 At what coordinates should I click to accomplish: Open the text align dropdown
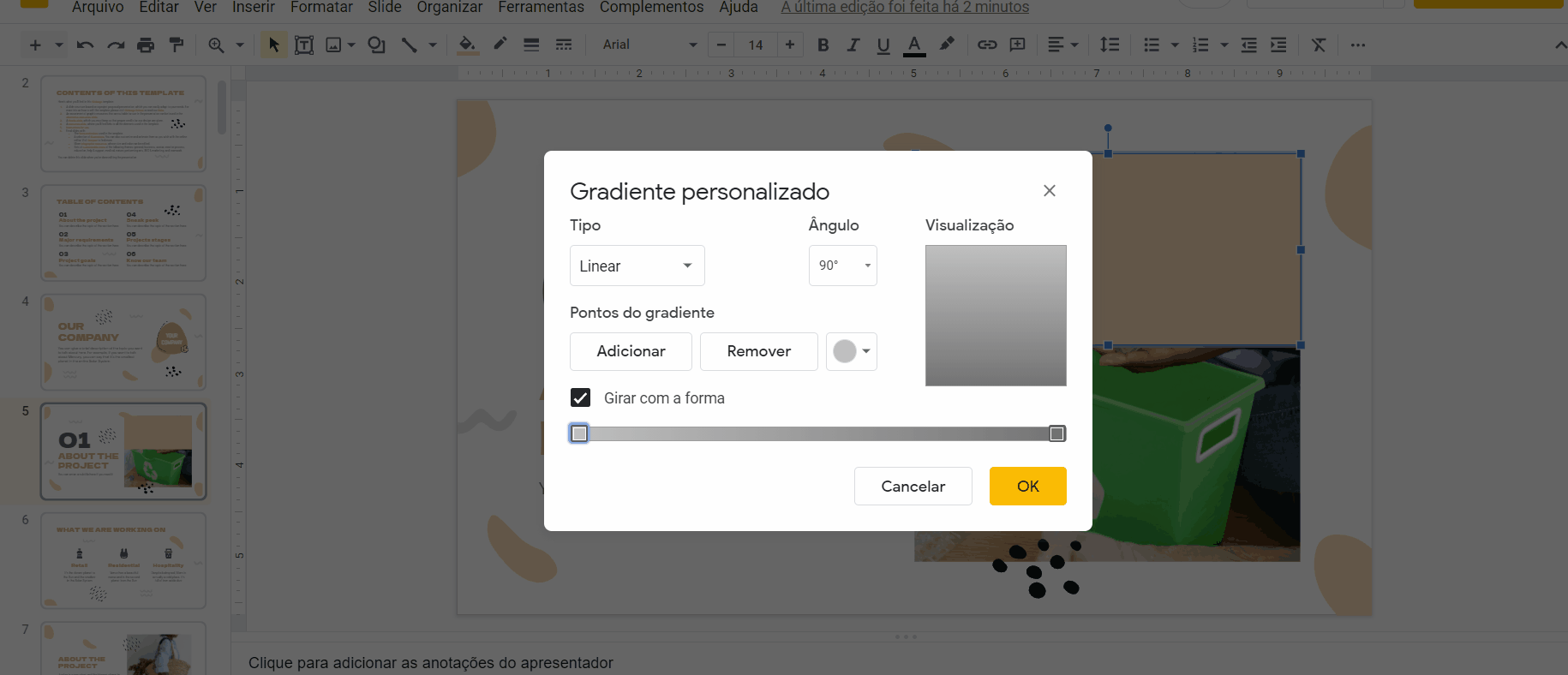click(x=1062, y=45)
